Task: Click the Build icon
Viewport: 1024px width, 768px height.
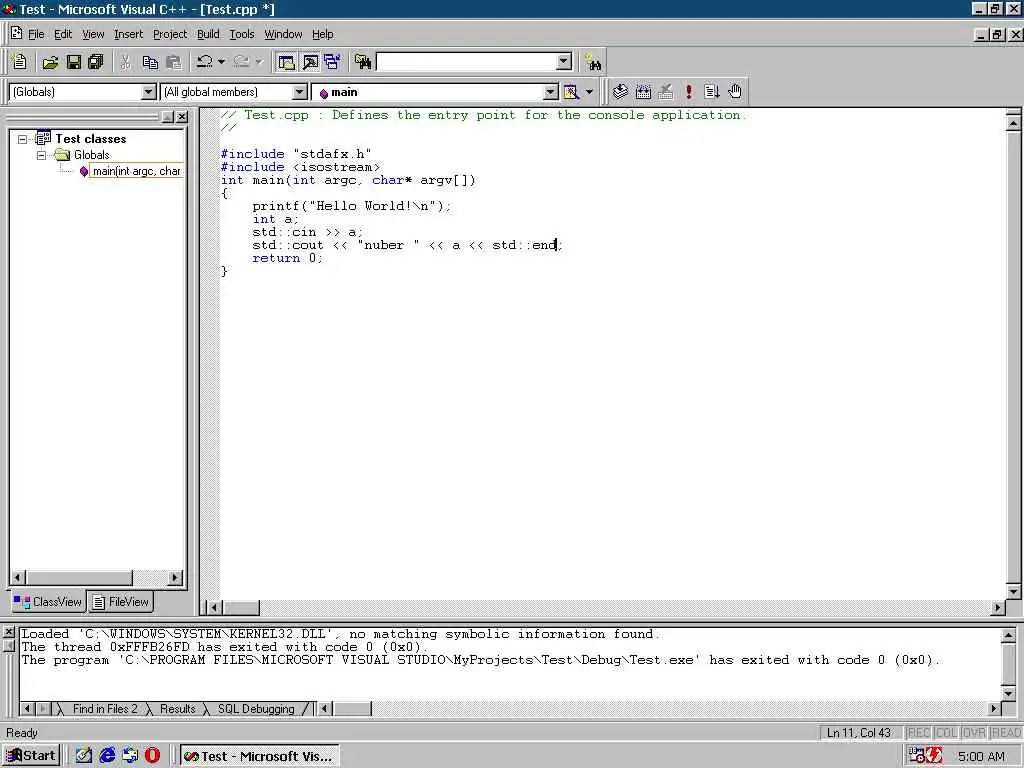Action: (643, 92)
